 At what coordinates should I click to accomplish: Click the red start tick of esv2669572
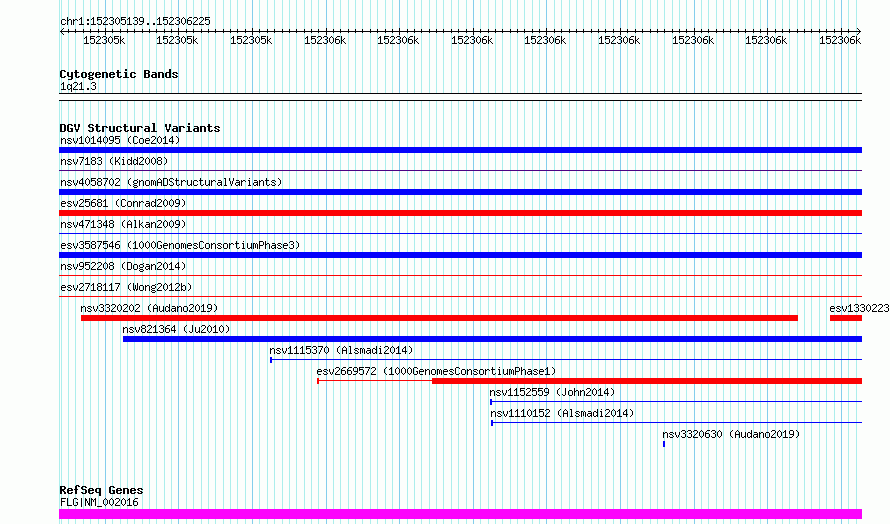[318, 381]
